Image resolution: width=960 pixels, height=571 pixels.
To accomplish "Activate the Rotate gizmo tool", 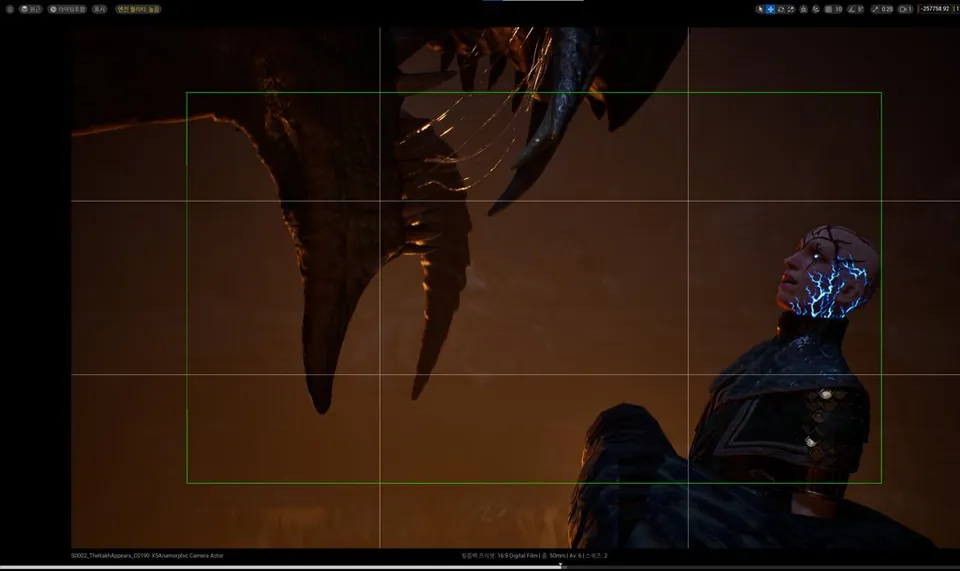I will point(781,9).
